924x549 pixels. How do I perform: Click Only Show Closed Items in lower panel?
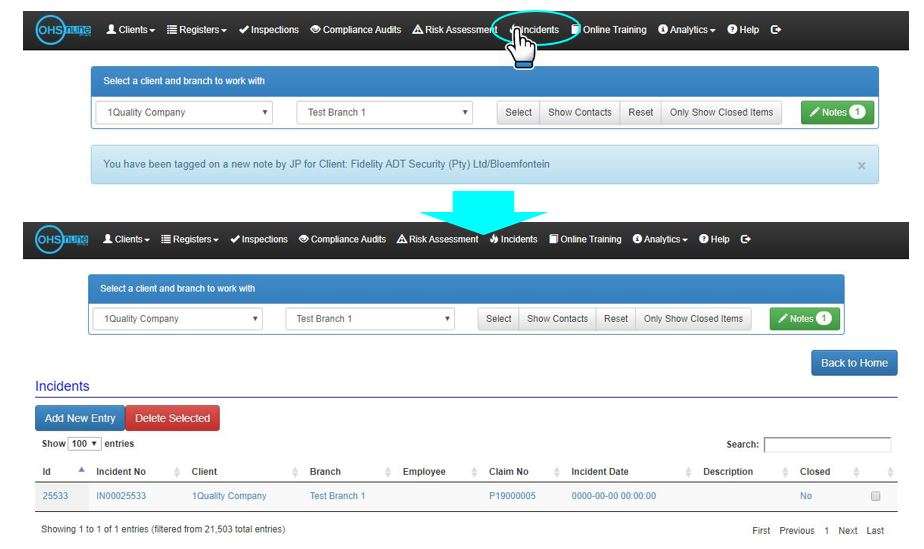pyautogui.click(x=694, y=319)
